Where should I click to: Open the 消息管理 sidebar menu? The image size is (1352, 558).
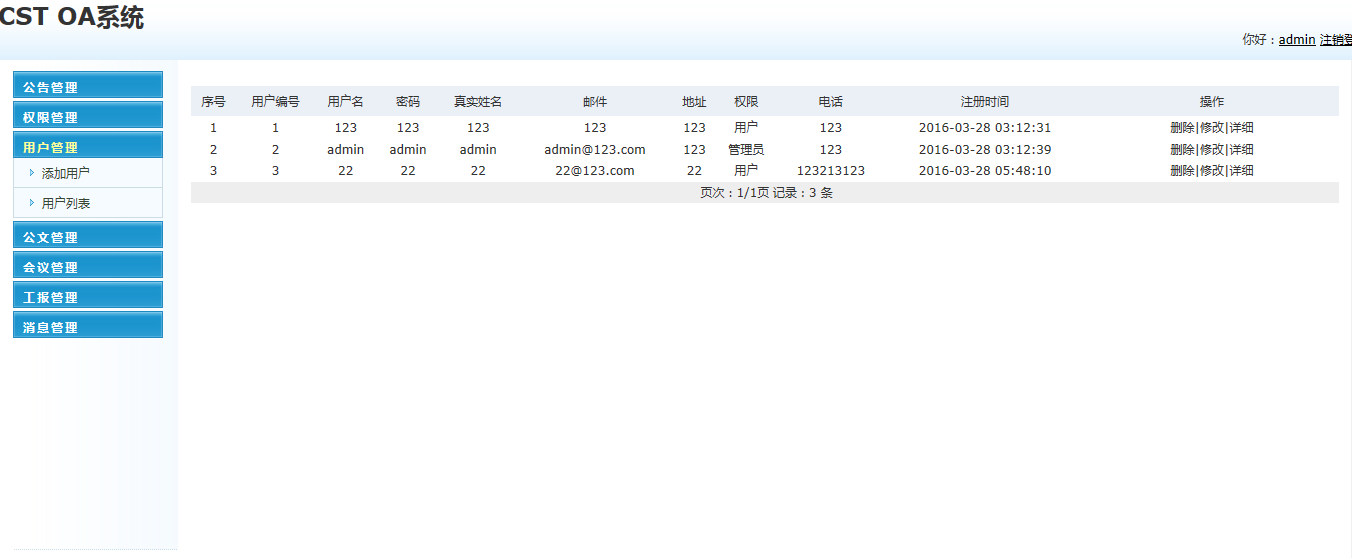point(88,325)
